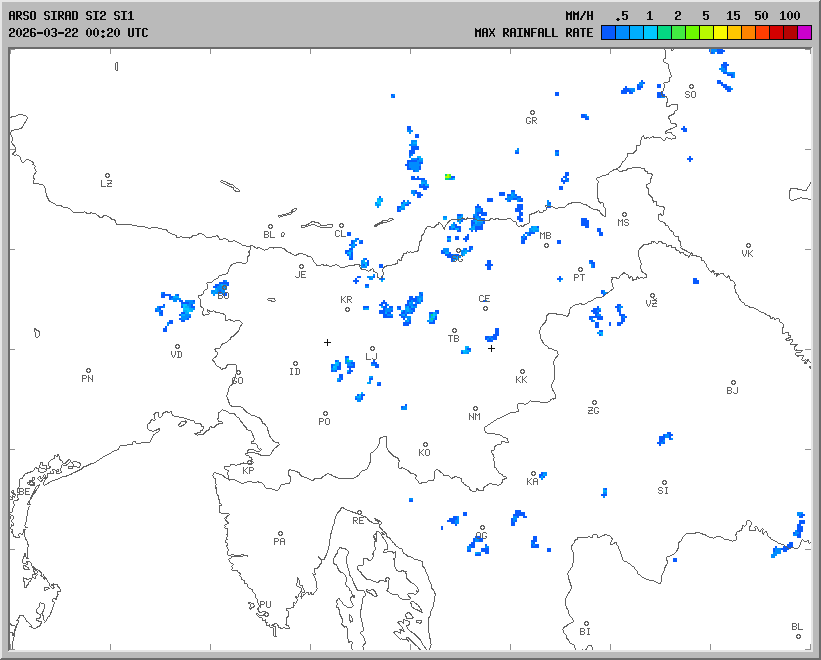The width and height of the screenshot is (821, 660).
Task: Click the MAX RAINFALL RATE label
Action: [x=534, y=33]
